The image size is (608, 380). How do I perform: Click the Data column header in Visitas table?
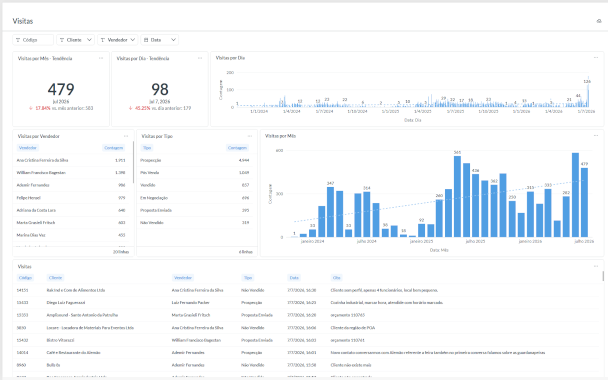coord(294,278)
